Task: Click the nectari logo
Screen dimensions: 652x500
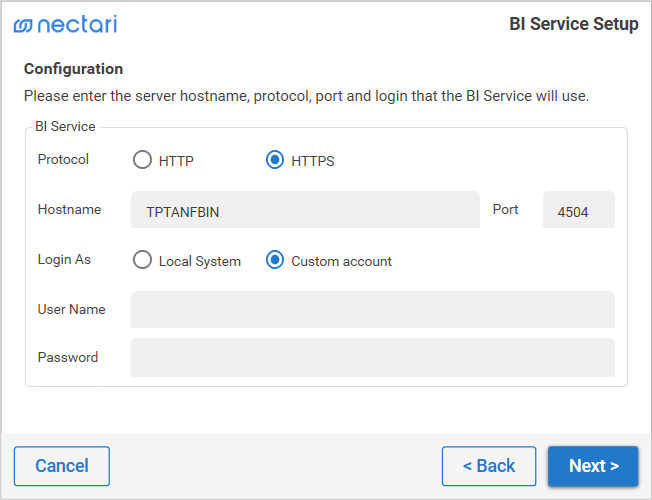Action: (x=65, y=24)
